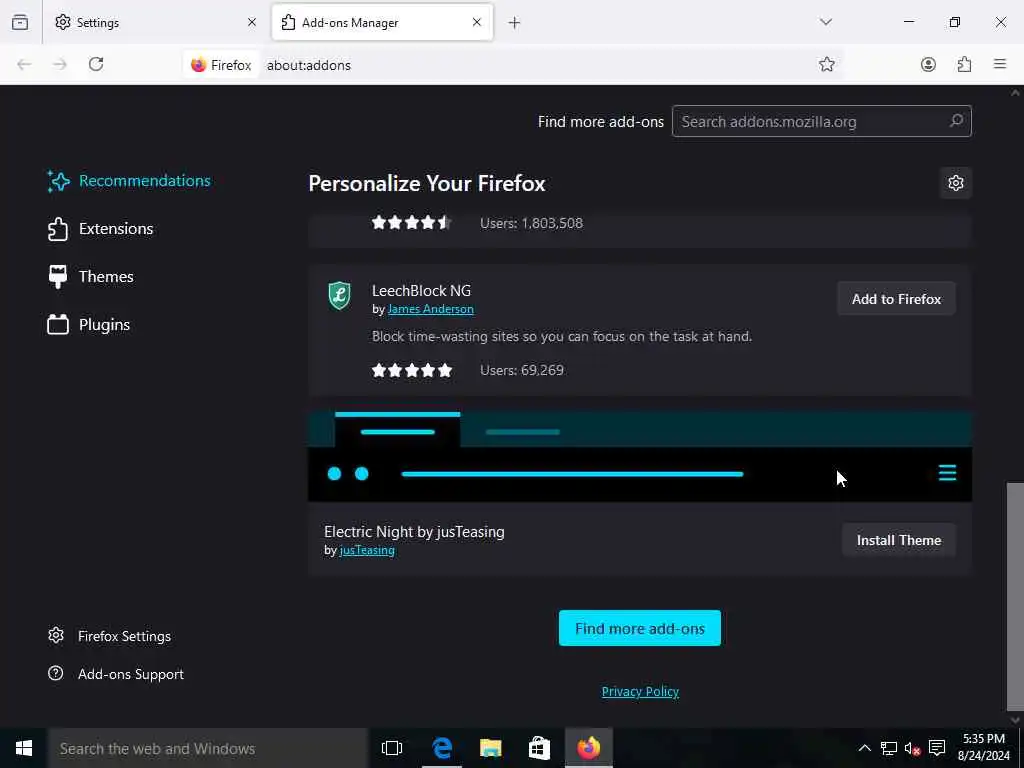Launch Microsoft Edge from taskbar
Image resolution: width=1024 pixels, height=768 pixels.
click(442, 748)
